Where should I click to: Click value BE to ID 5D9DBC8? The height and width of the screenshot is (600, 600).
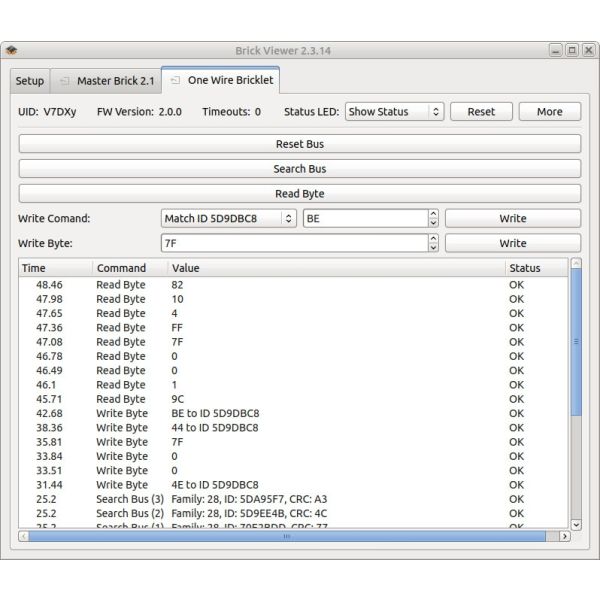click(x=215, y=413)
